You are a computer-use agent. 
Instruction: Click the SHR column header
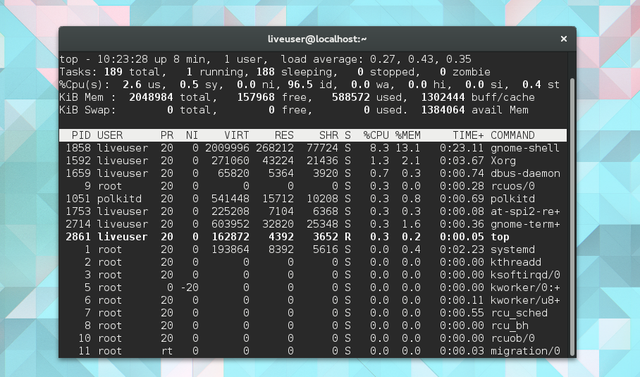pyautogui.click(x=329, y=135)
